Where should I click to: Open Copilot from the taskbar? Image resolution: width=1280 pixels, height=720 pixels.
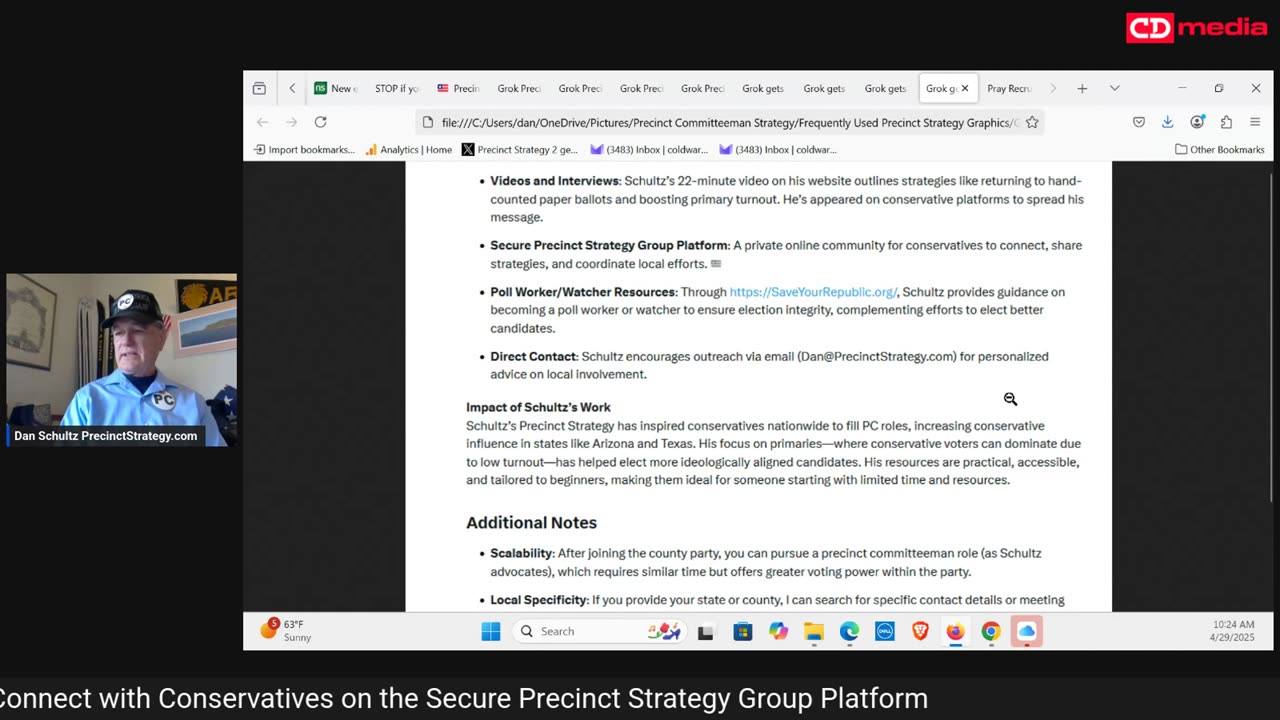[778, 631]
